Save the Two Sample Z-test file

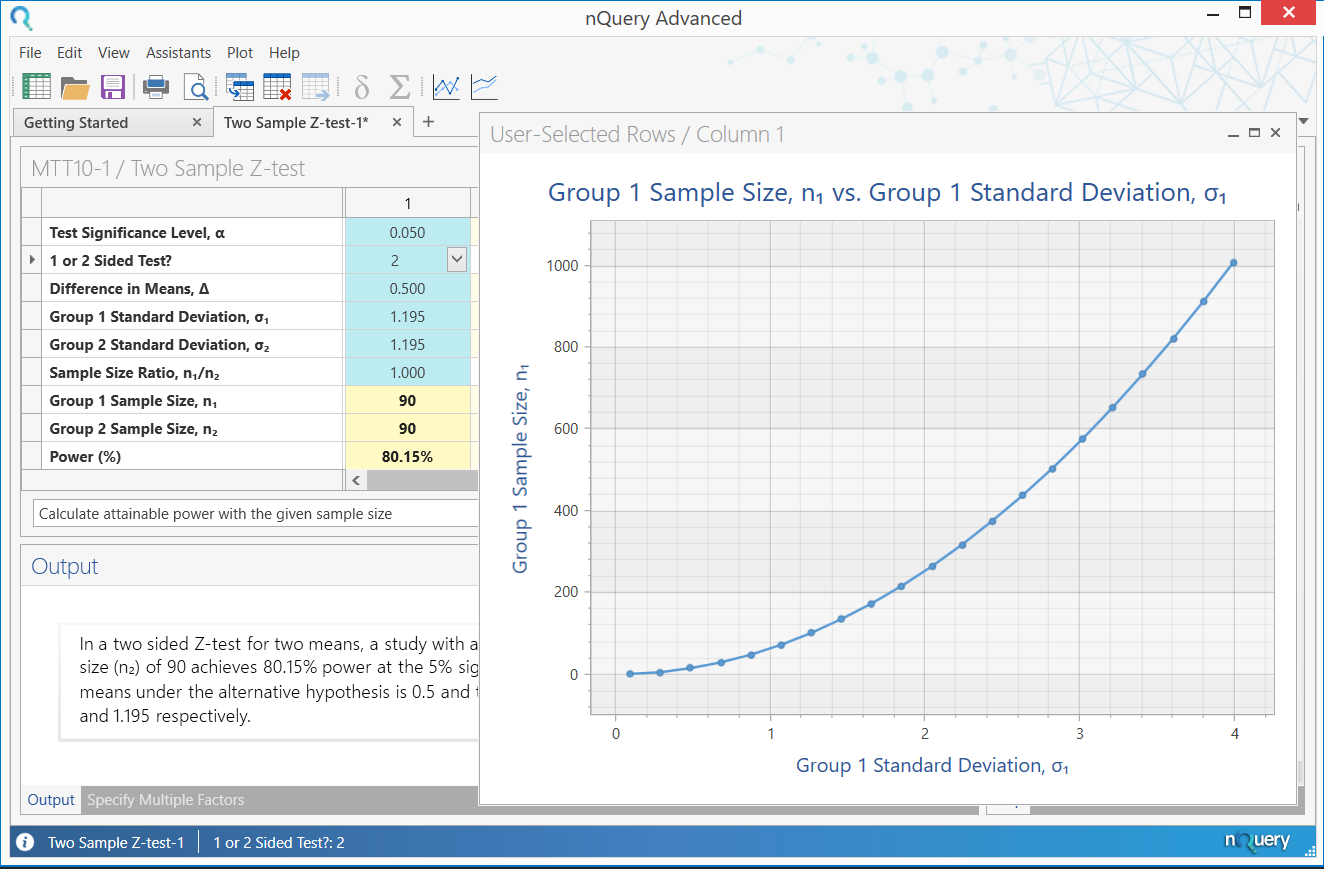point(113,87)
